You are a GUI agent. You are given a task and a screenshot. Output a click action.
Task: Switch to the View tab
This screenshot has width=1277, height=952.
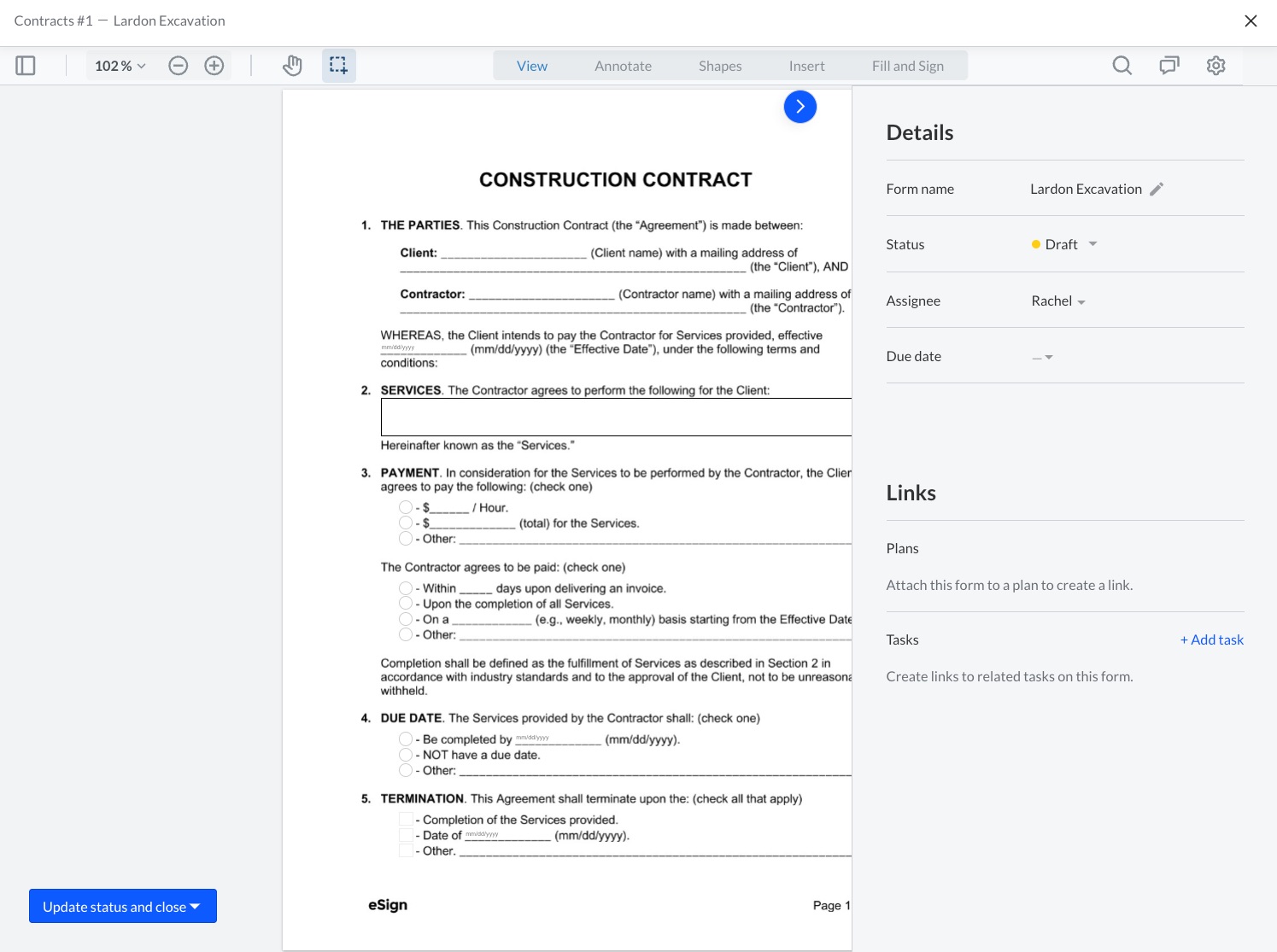(x=532, y=66)
